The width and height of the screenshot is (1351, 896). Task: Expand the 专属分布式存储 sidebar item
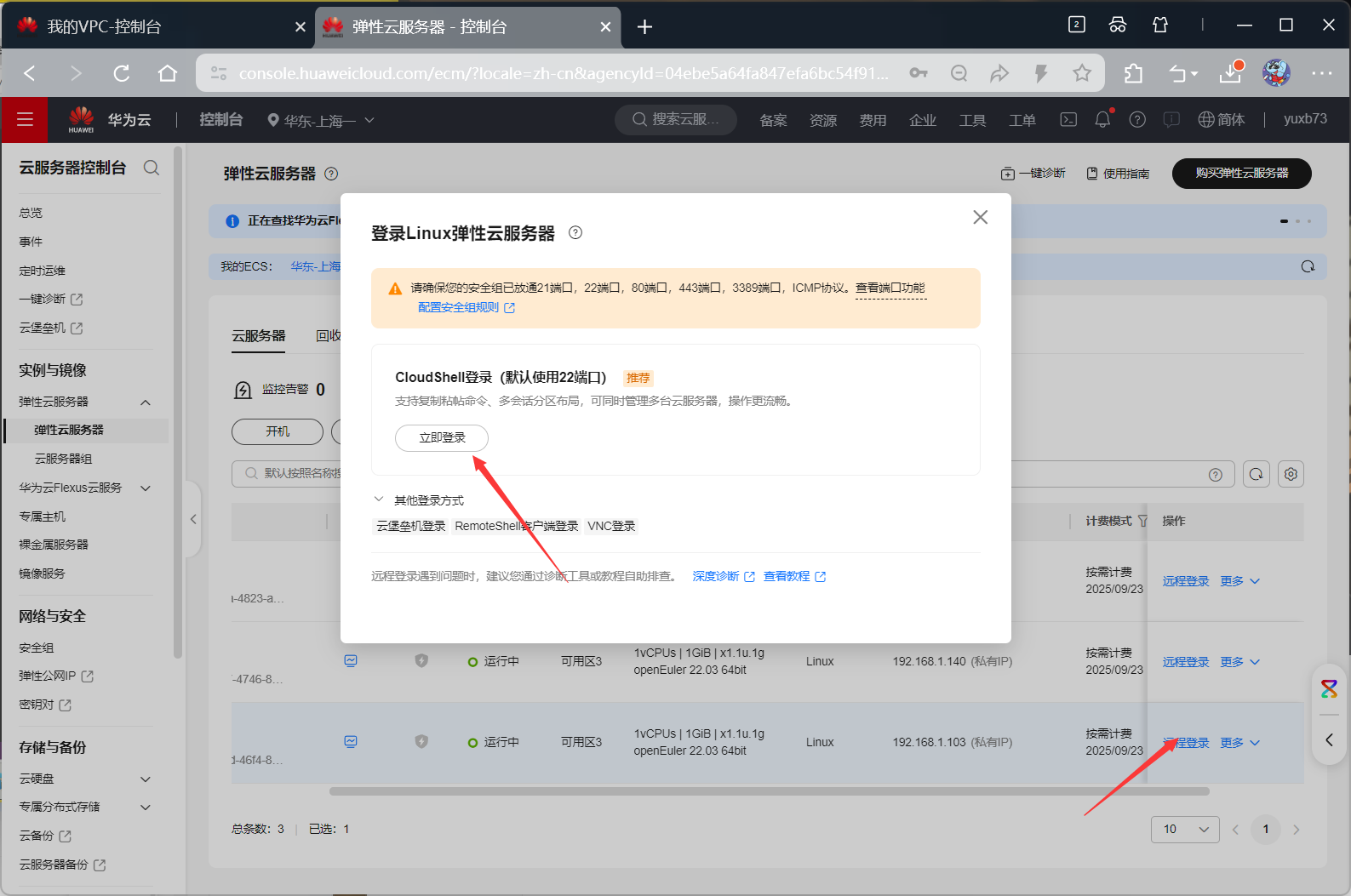(x=146, y=808)
